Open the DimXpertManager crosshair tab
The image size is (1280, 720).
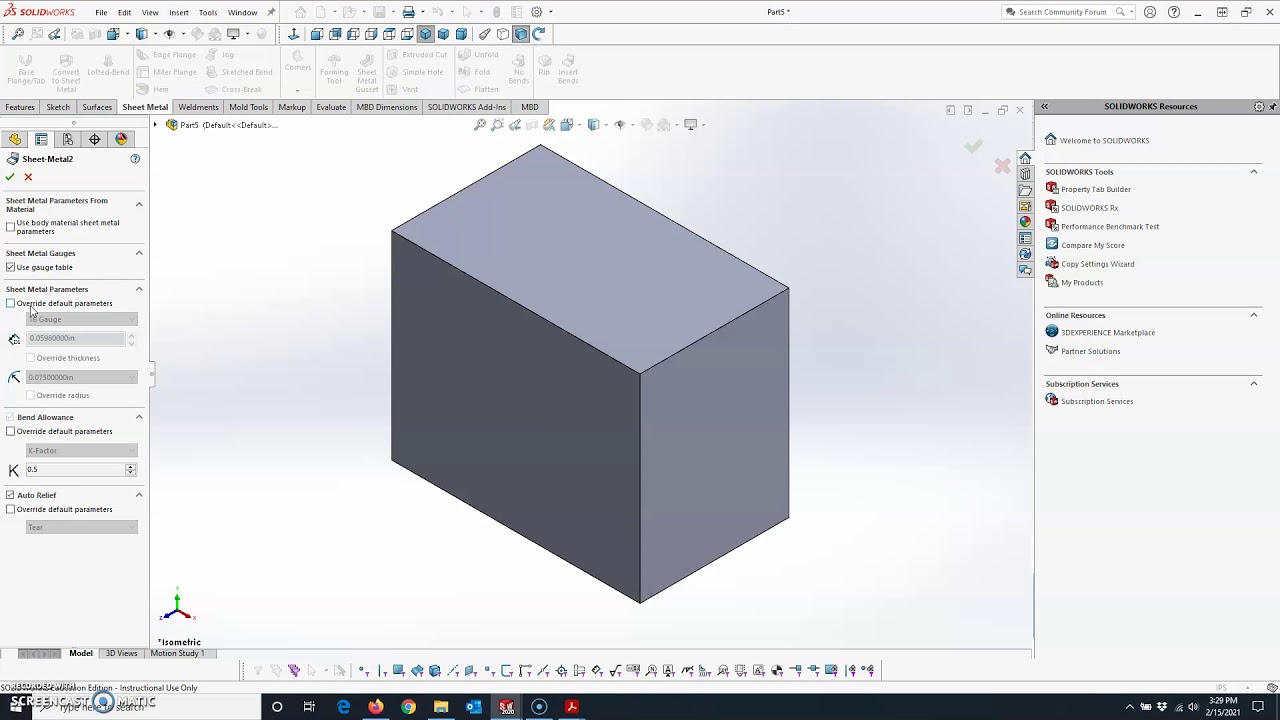point(95,139)
